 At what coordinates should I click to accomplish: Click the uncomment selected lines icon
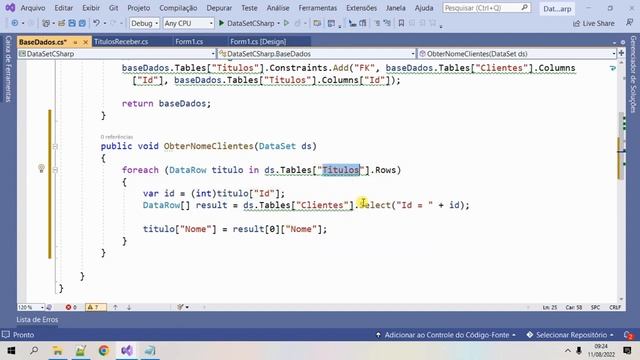click(387, 23)
